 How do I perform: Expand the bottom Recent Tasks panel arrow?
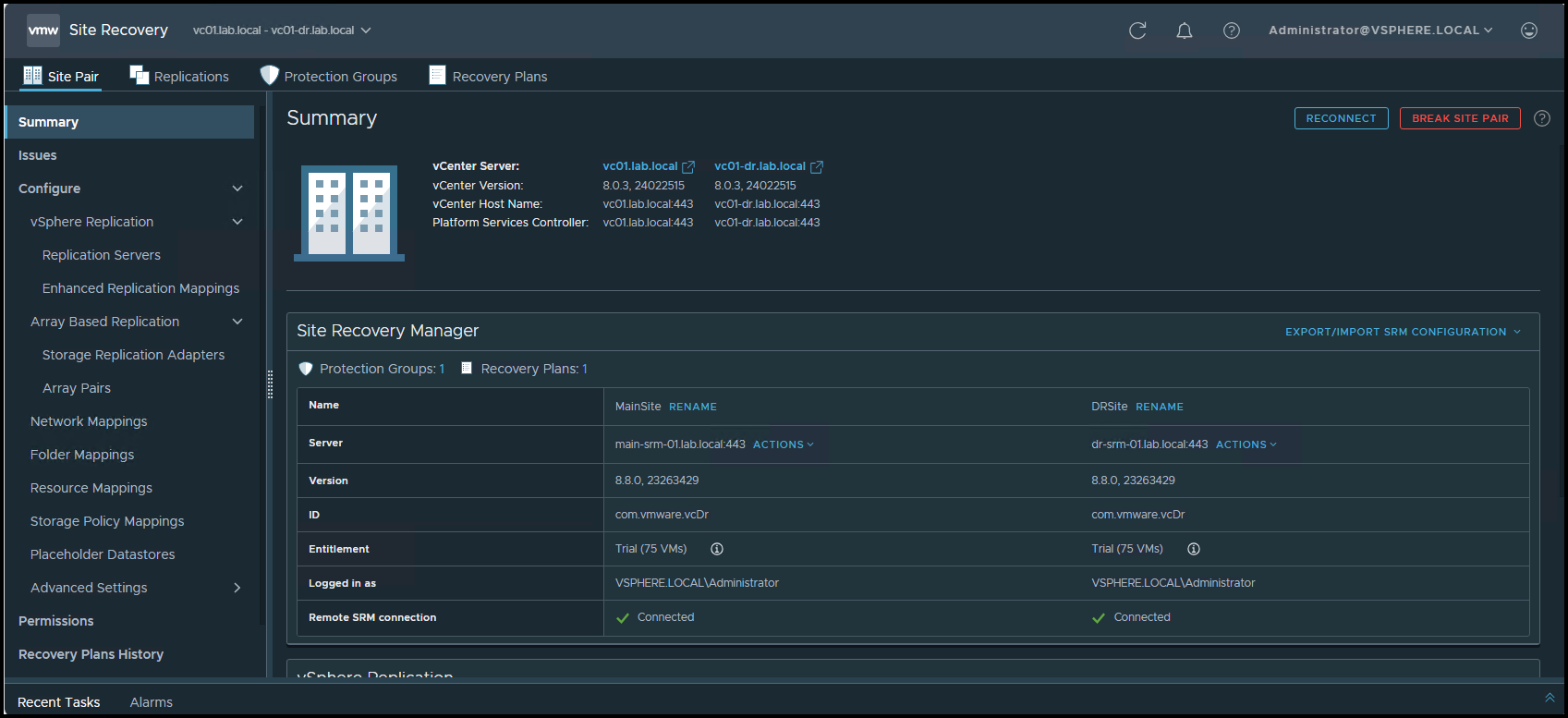1550,698
